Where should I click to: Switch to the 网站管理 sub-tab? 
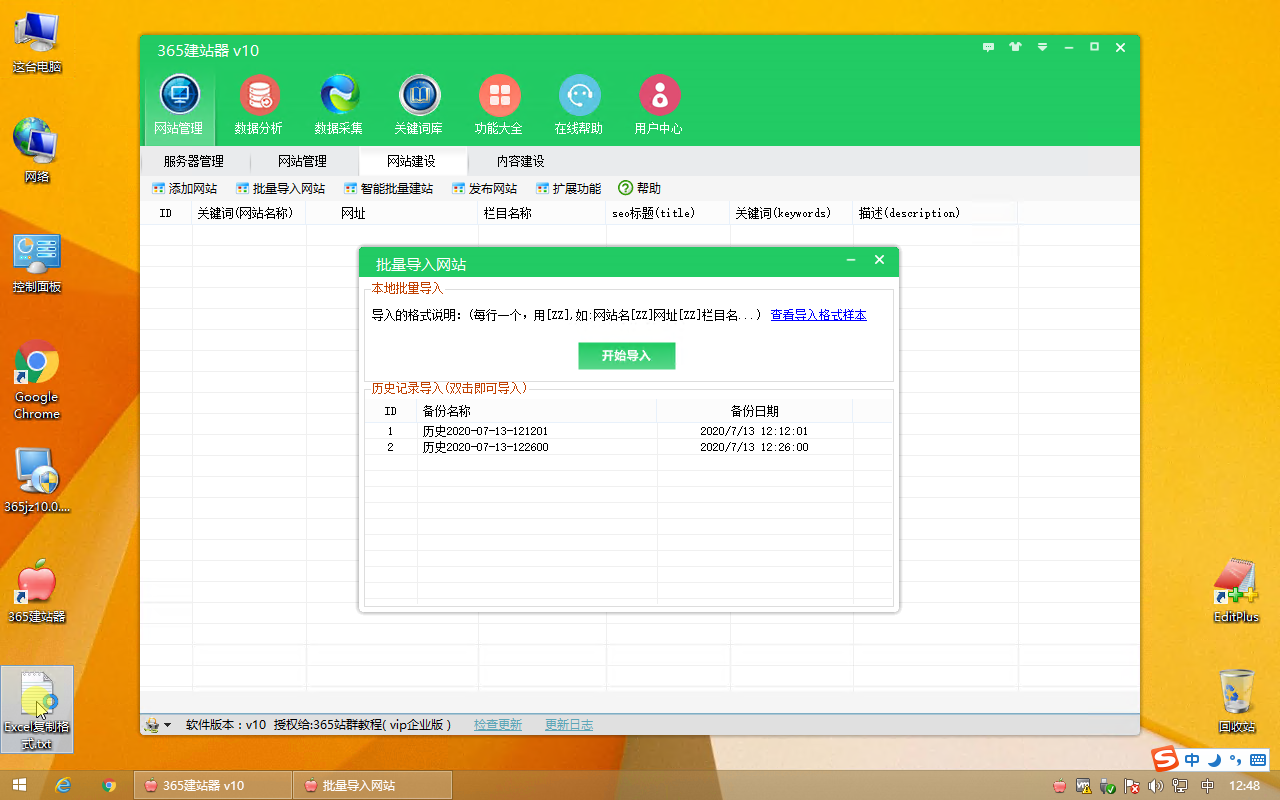302,161
